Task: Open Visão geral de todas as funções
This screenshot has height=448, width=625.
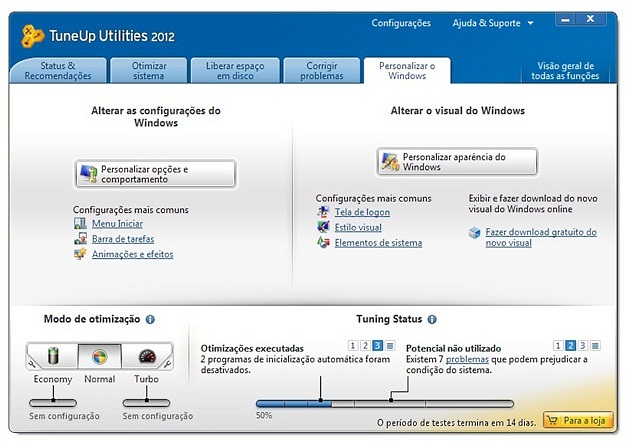Action: pyautogui.click(x=565, y=71)
